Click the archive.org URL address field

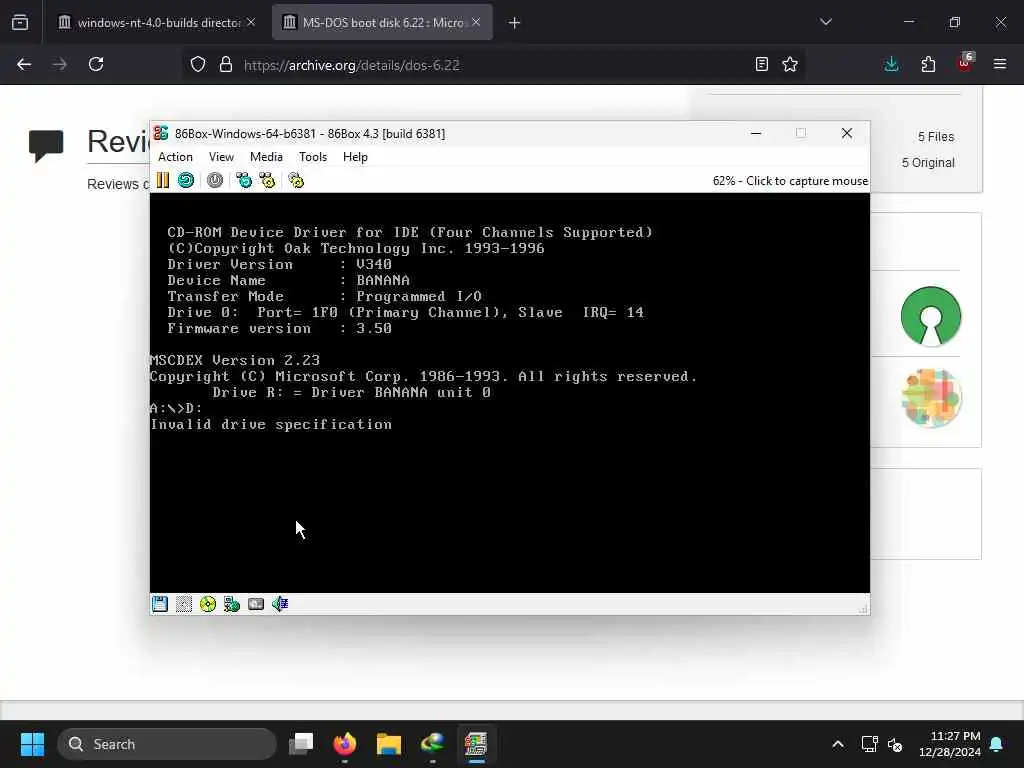point(493,65)
